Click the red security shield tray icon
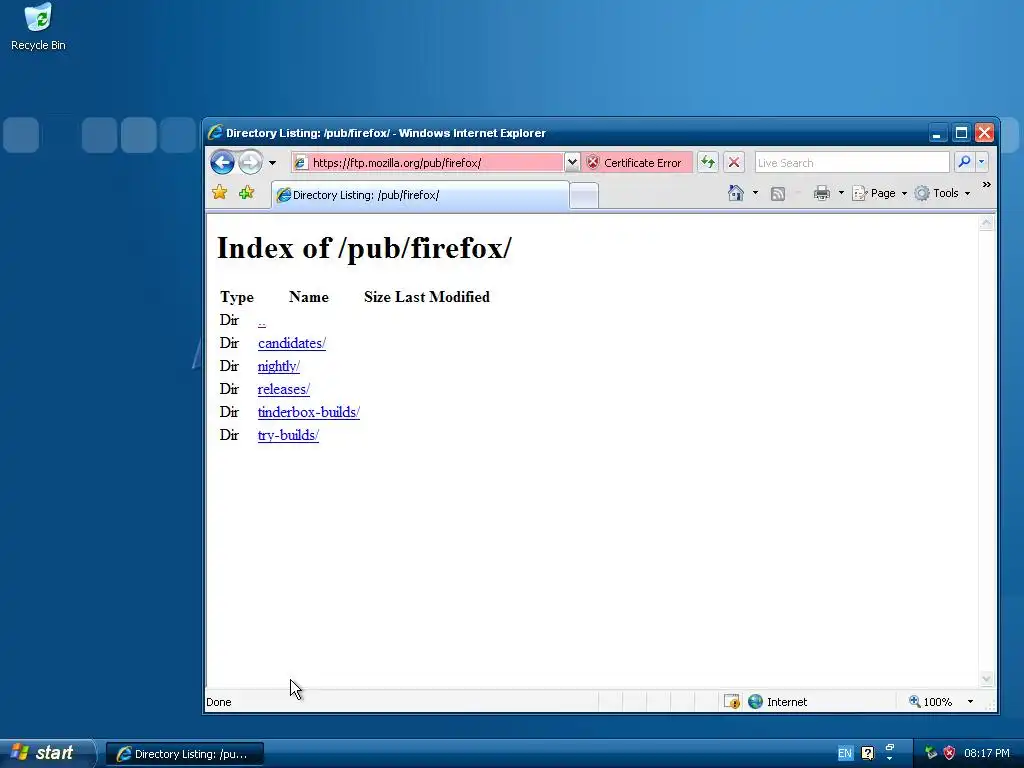The height and width of the screenshot is (768, 1024). (949, 753)
